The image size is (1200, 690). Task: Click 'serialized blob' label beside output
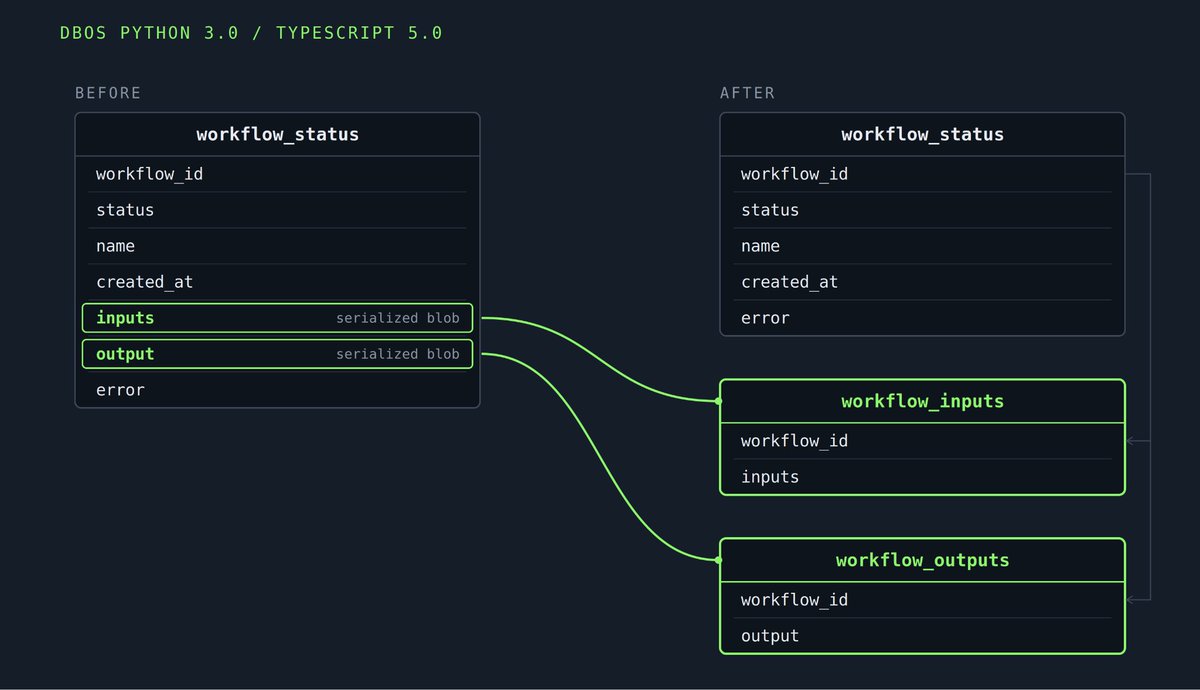(398, 354)
